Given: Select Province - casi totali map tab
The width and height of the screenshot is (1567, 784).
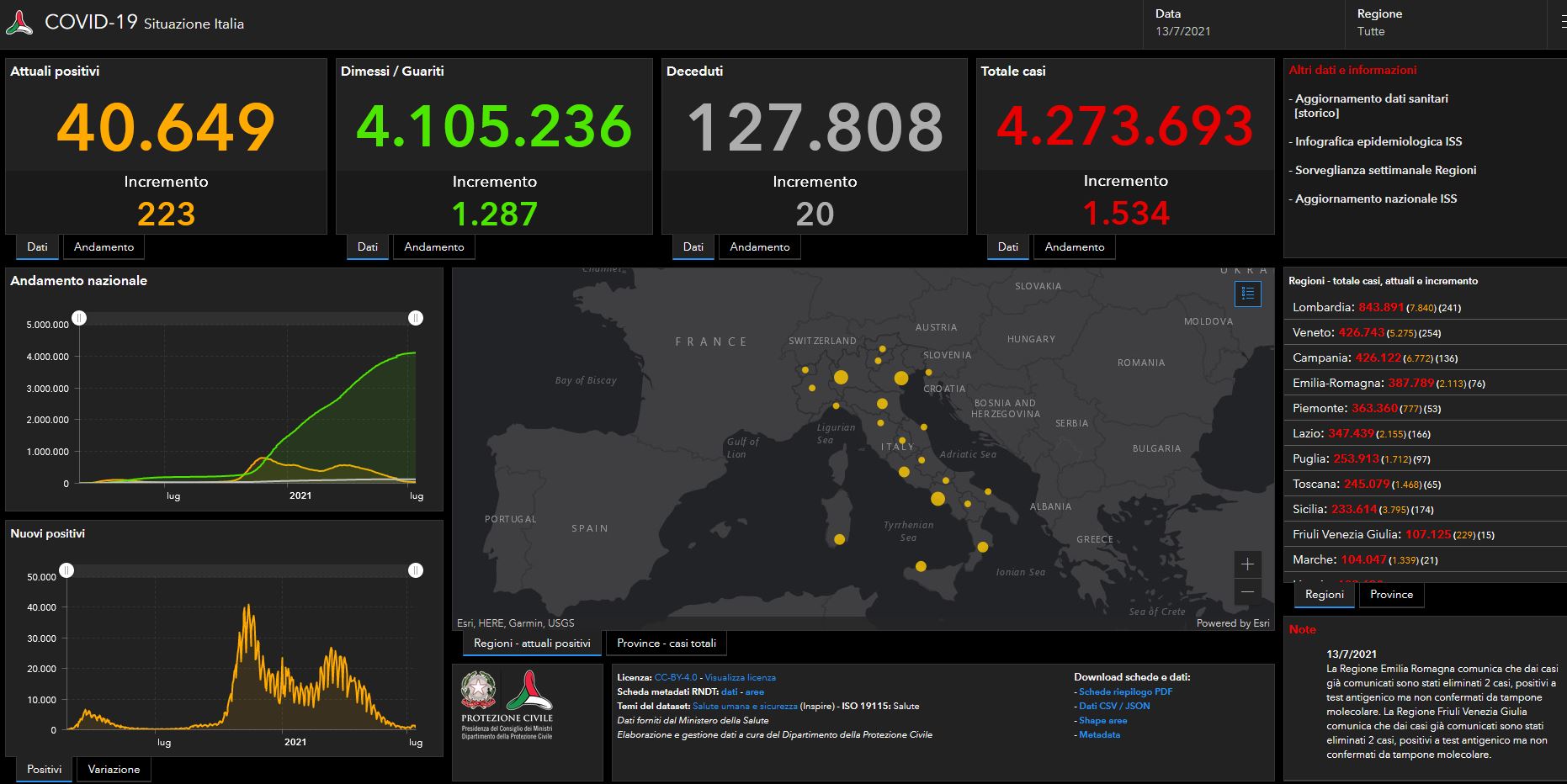Looking at the screenshot, I should pyautogui.click(x=666, y=644).
